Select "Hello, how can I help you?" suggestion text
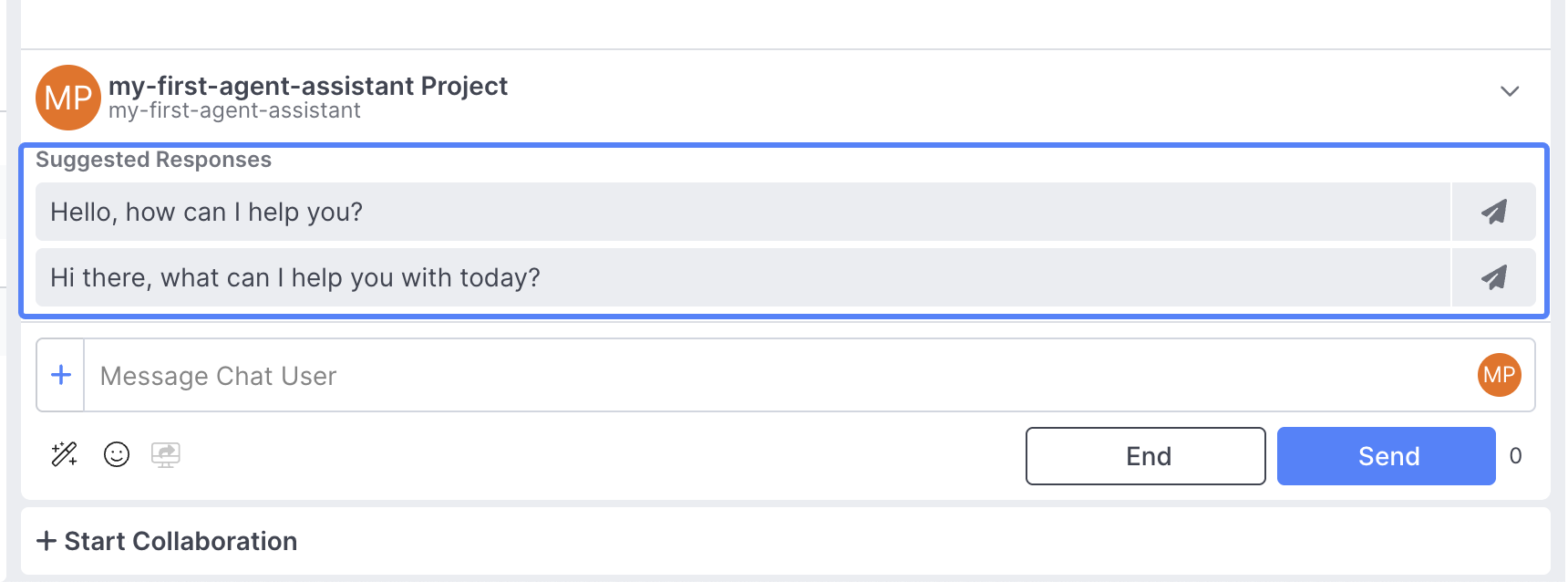The height and width of the screenshot is (582, 1568). coord(207,213)
